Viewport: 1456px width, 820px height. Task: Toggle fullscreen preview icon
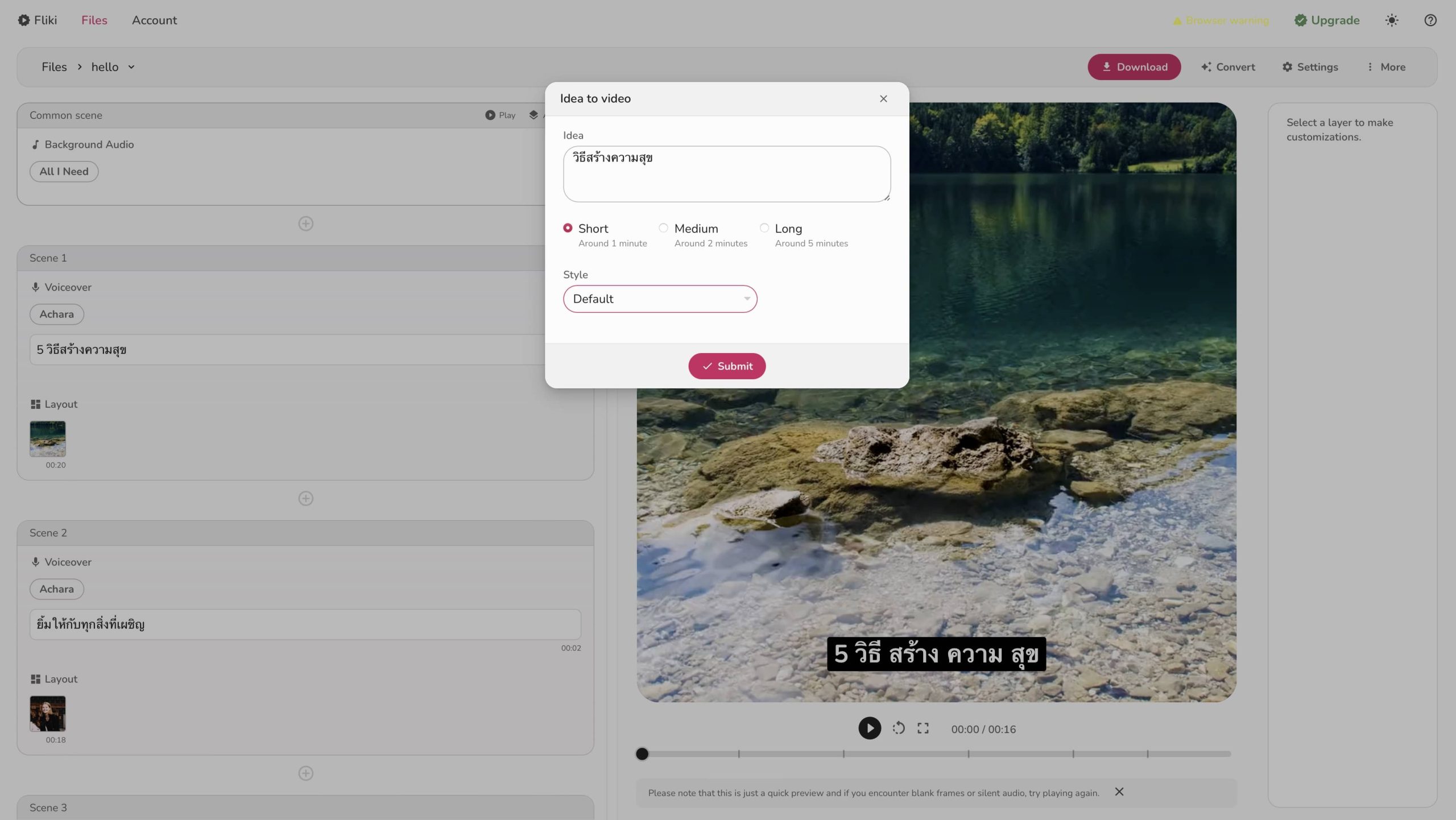[923, 728]
